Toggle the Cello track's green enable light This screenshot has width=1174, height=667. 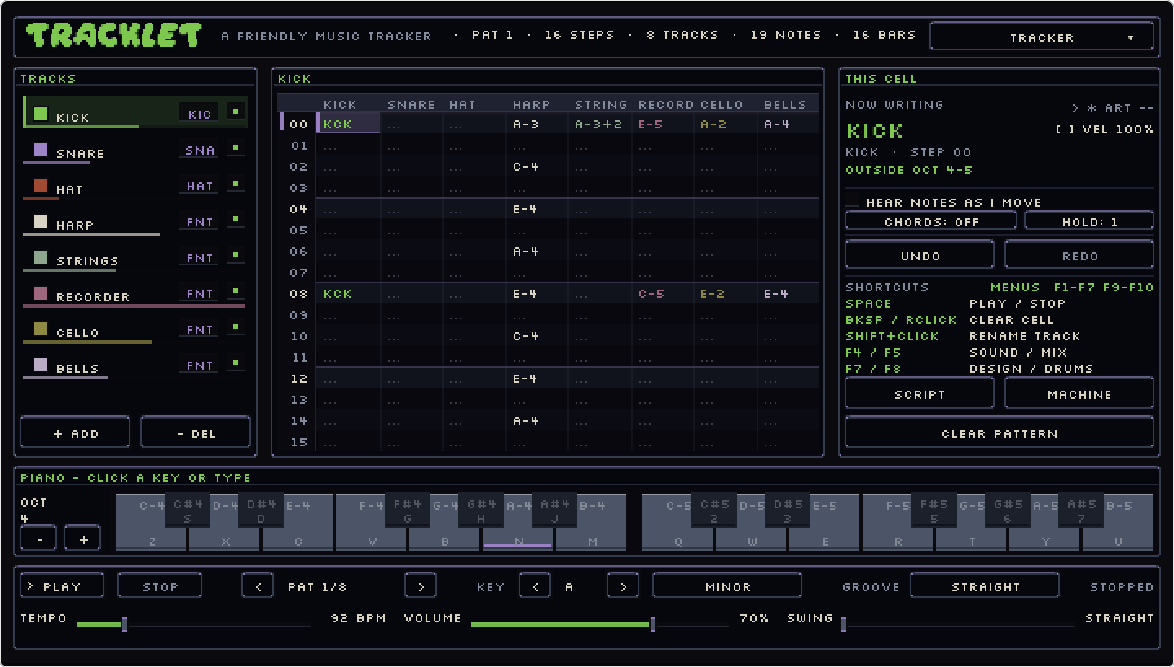[x=235, y=328]
